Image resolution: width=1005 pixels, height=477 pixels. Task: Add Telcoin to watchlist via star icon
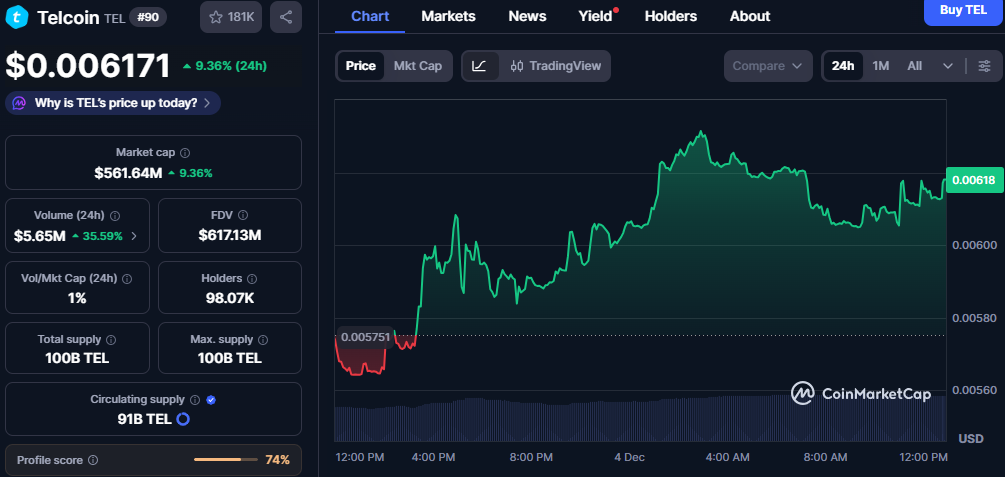pyautogui.click(x=215, y=17)
